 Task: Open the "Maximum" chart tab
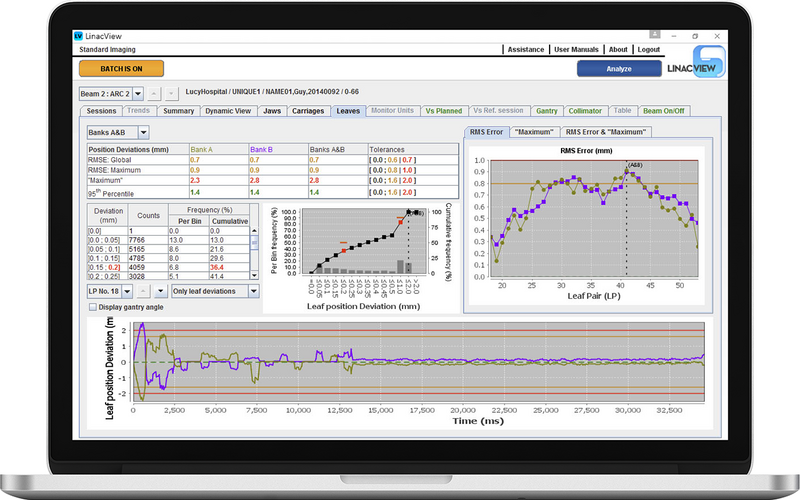click(x=533, y=131)
